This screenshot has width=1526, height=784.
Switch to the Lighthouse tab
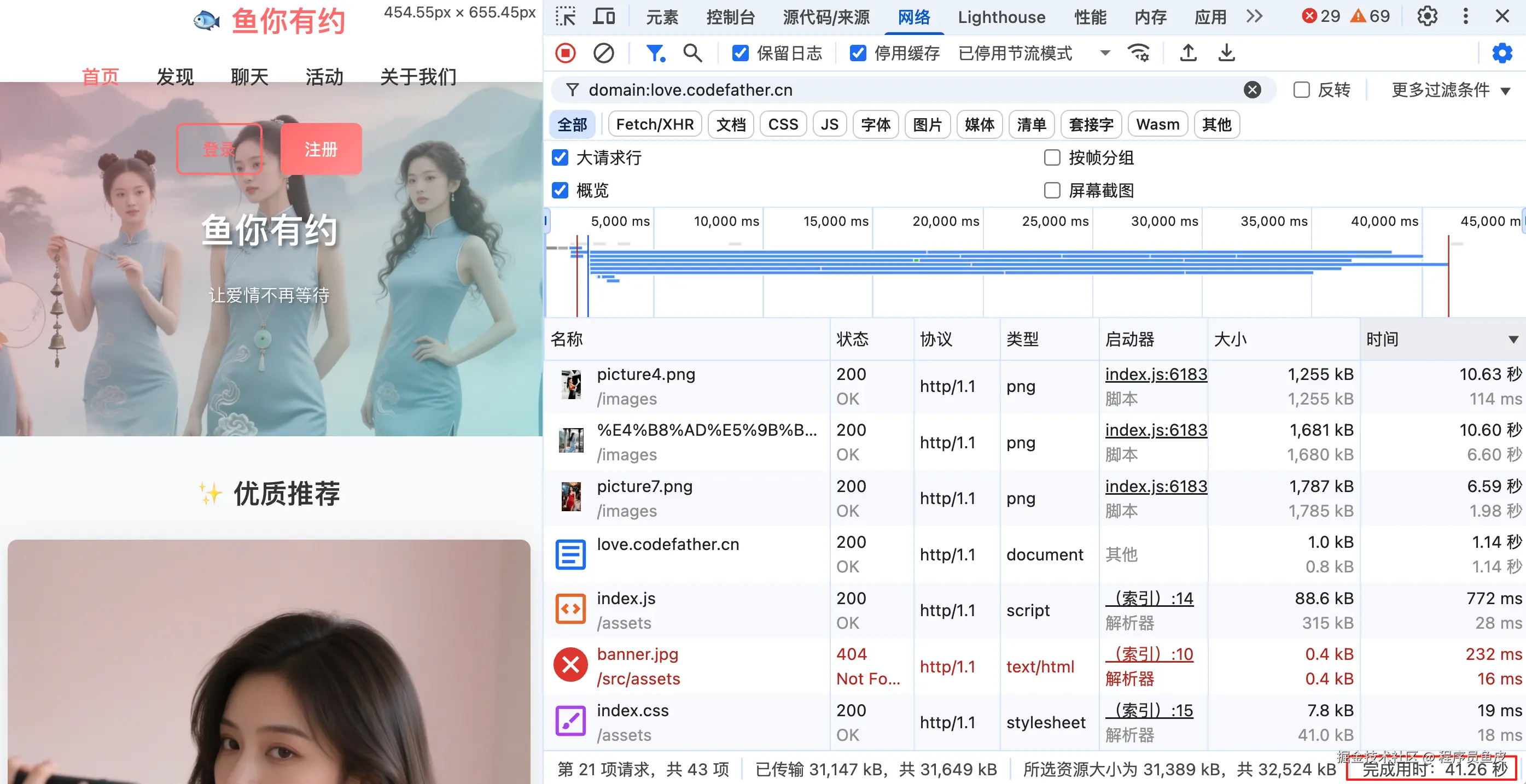pyautogui.click(x=1001, y=17)
